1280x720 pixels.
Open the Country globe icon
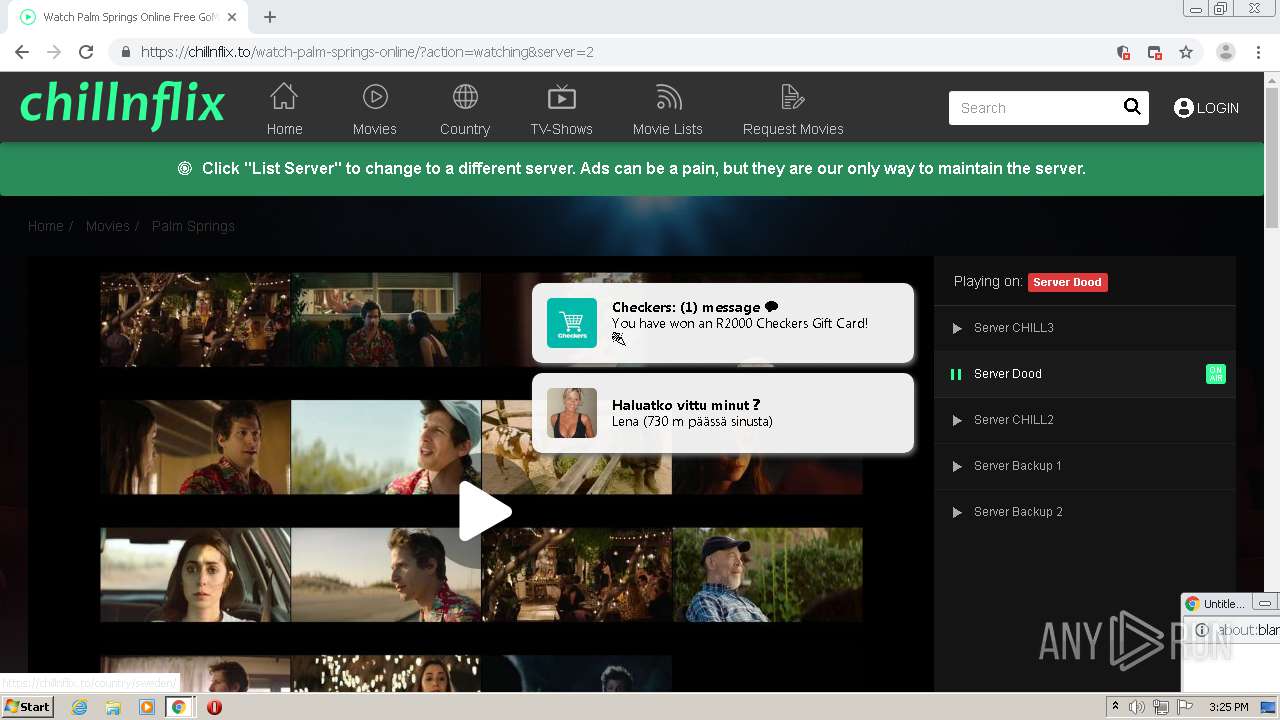pos(465,97)
